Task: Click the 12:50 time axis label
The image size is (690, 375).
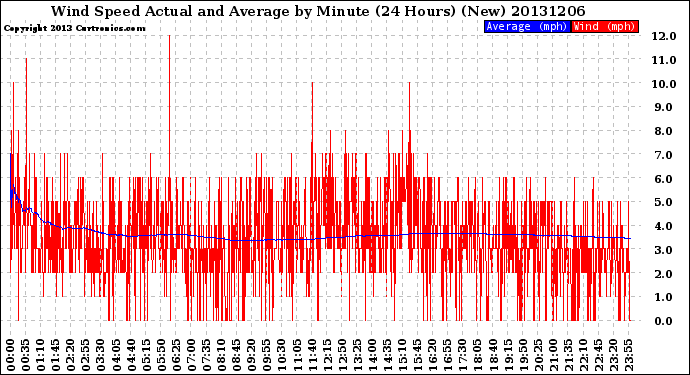Action: [341, 355]
